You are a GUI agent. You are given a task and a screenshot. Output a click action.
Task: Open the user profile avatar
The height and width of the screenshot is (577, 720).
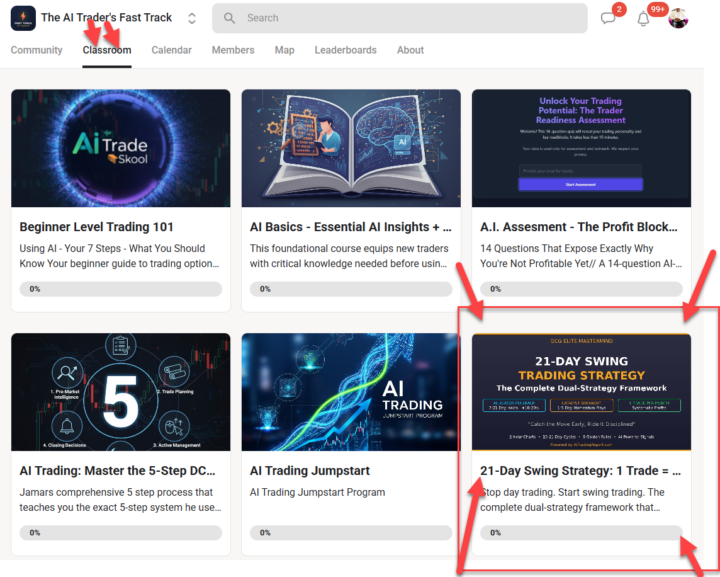click(x=678, y=18)
